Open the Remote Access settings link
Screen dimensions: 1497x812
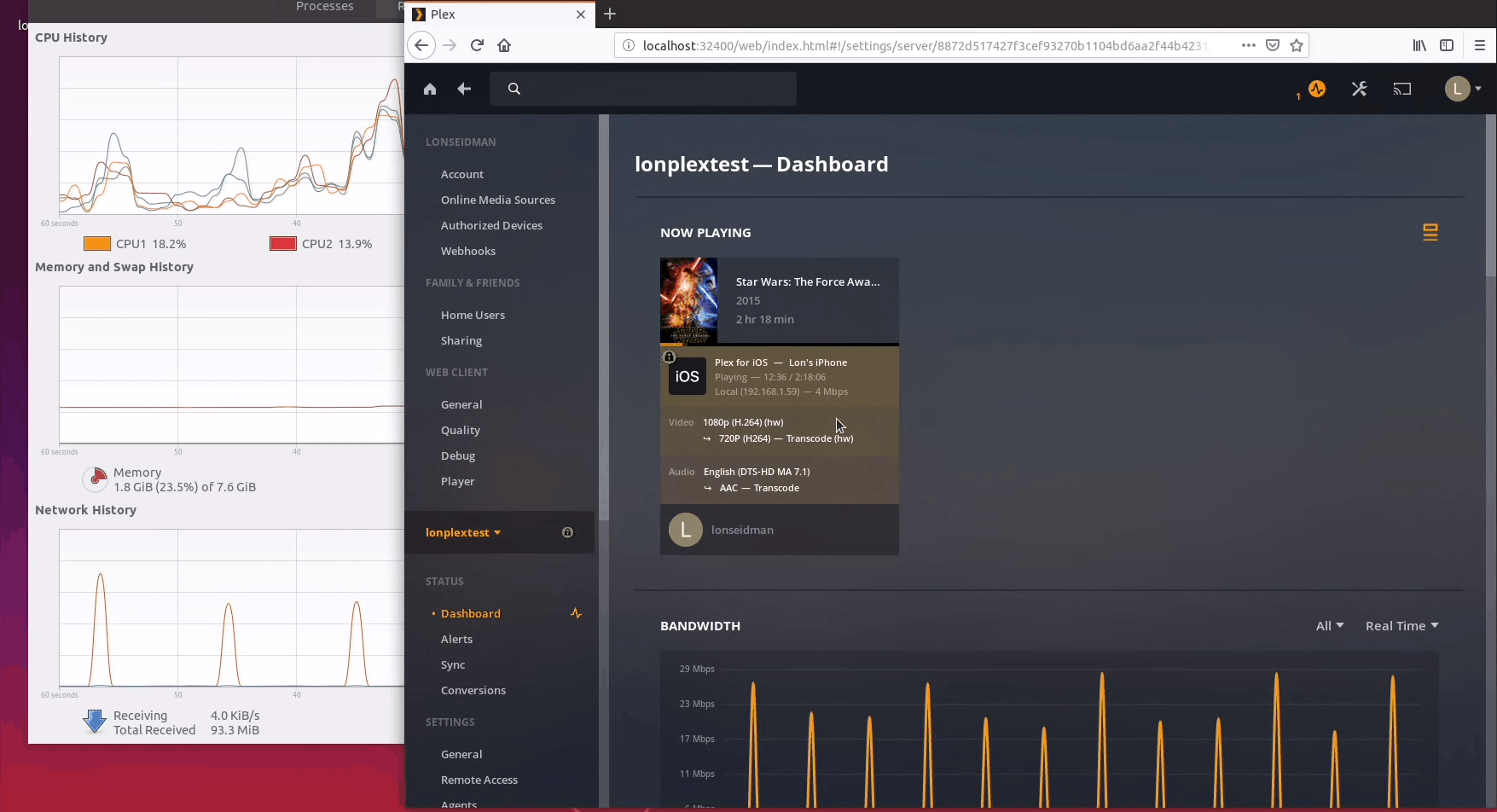(479, 780)
